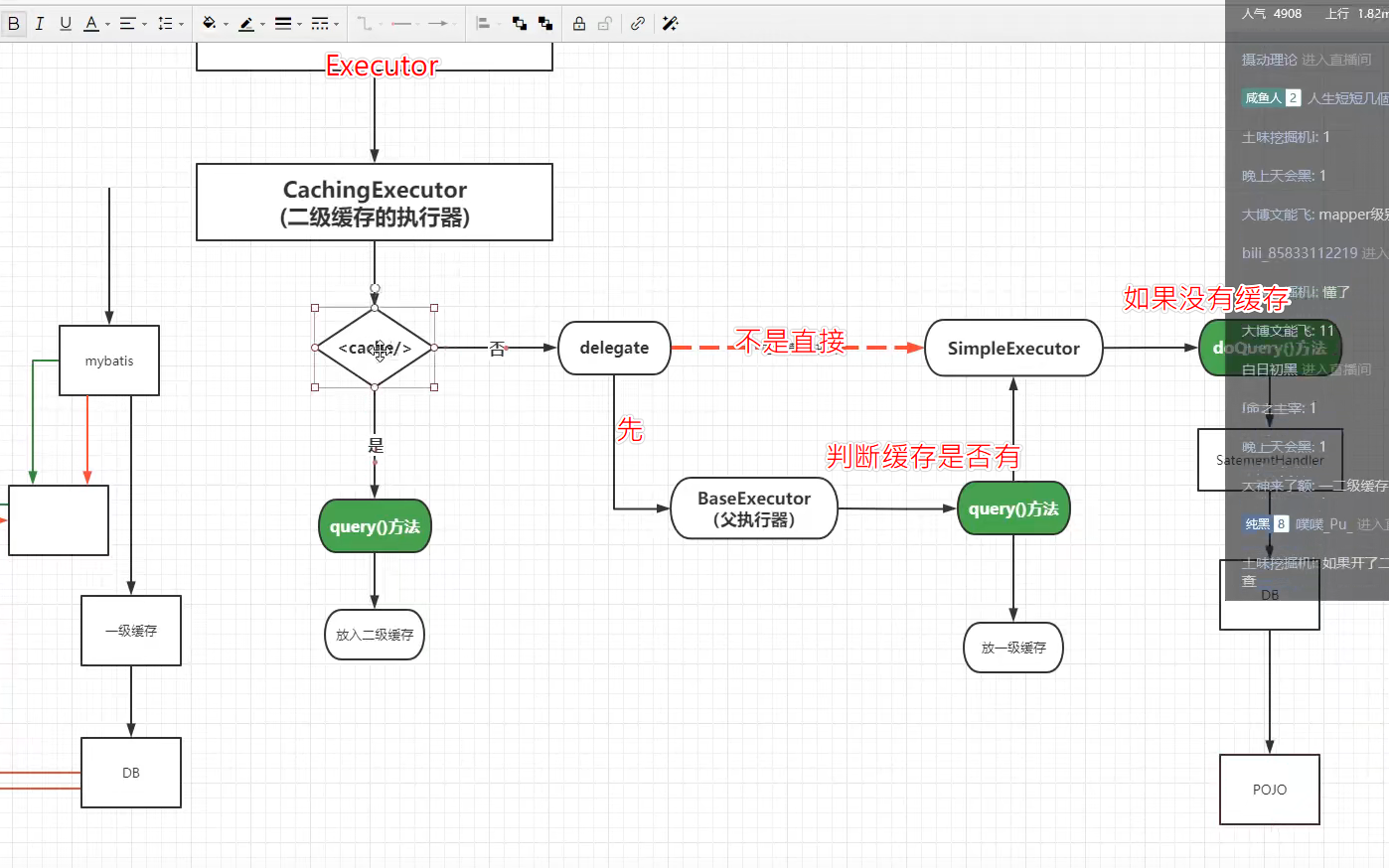Viewport: 1389px width, 868px height.
Task: Click the red 判断缓存是否有 label
Action: (x=924, y=456)
